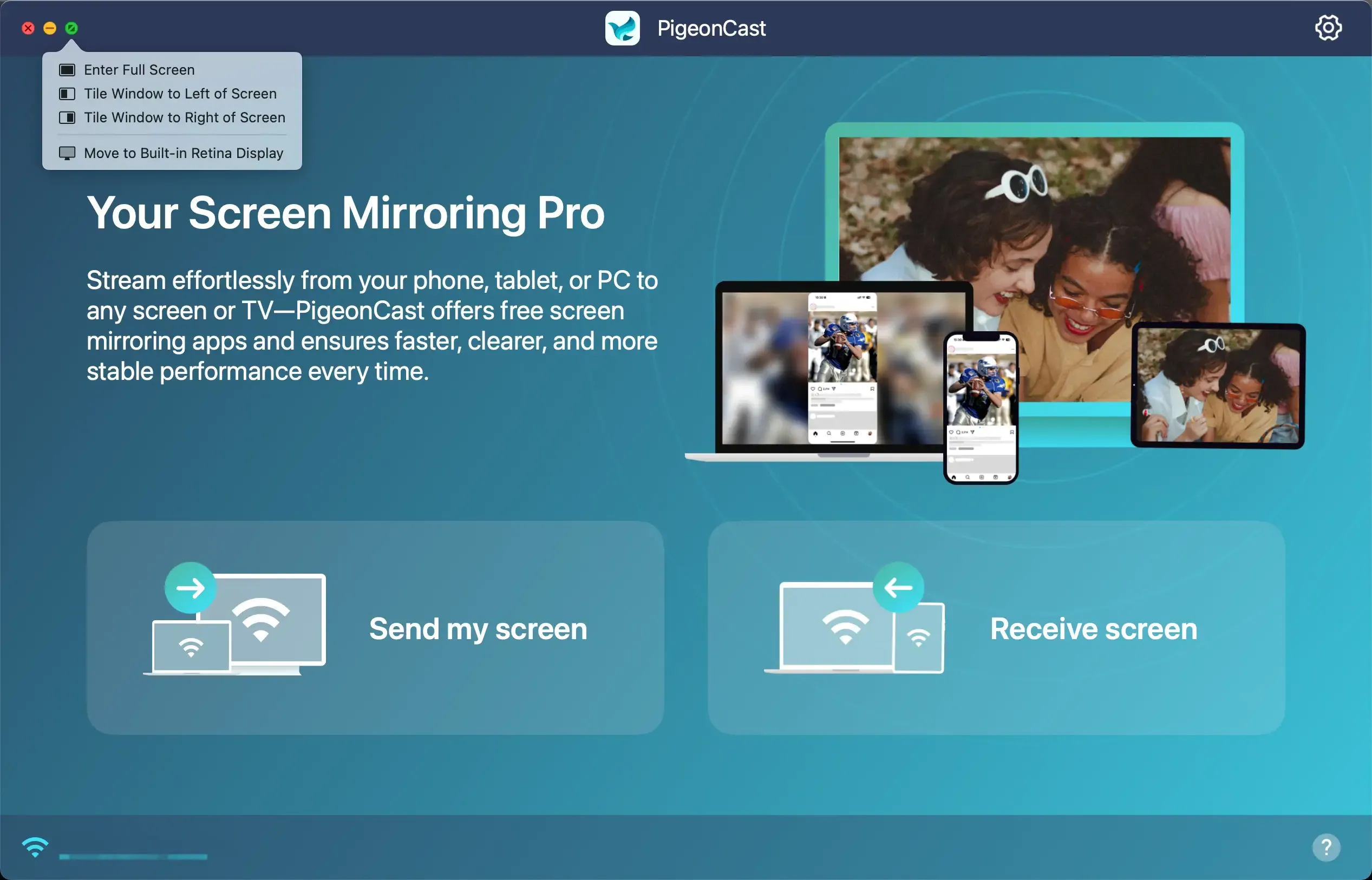This screenshot has width=1372, height=880.
Task: Click the Send my screen button
Action: pyautogui.click(x=375, y=627)
